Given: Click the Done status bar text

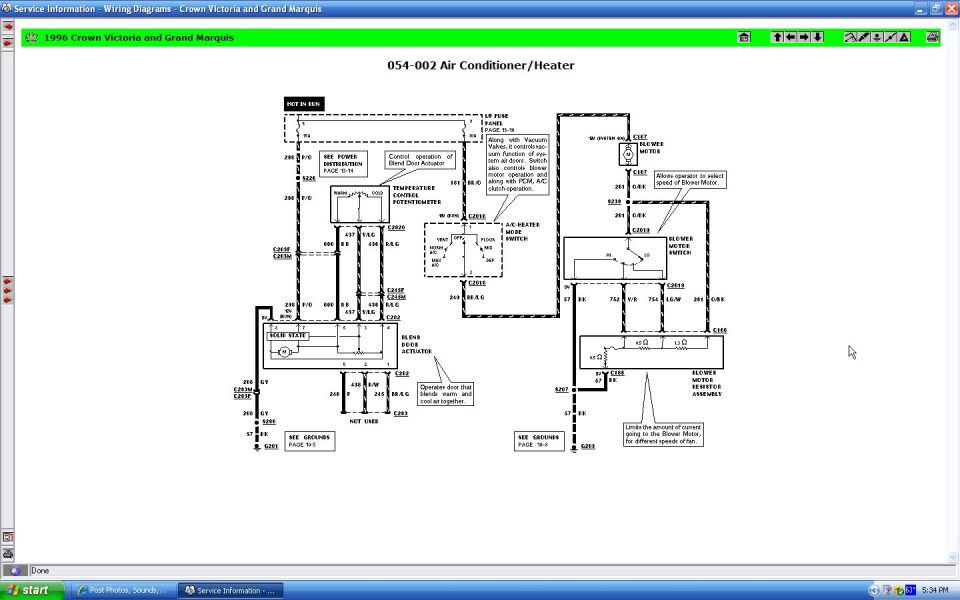Looking at the screenshot, I should (40, 571).
